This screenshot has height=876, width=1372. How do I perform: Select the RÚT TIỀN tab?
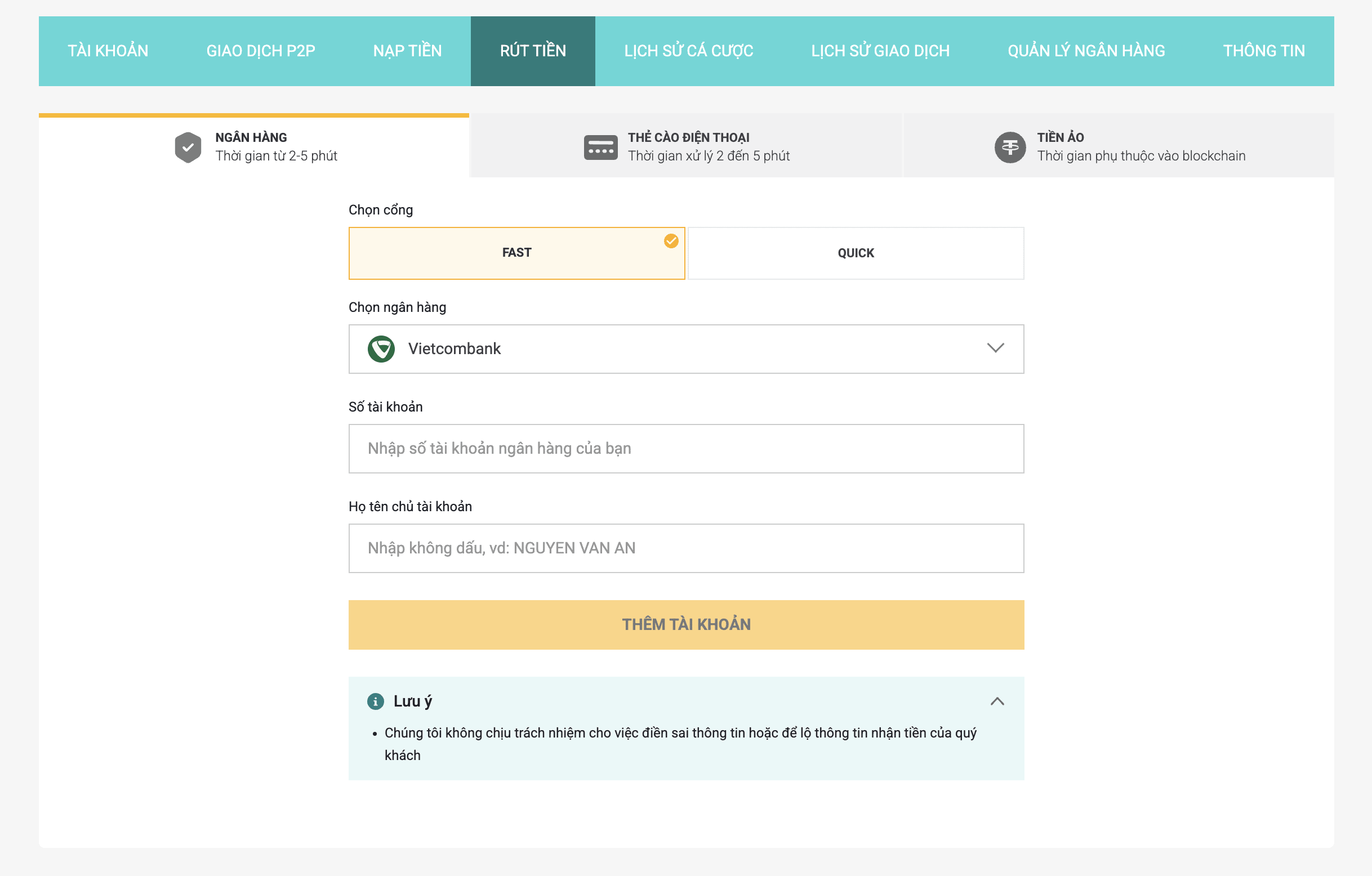533,51
